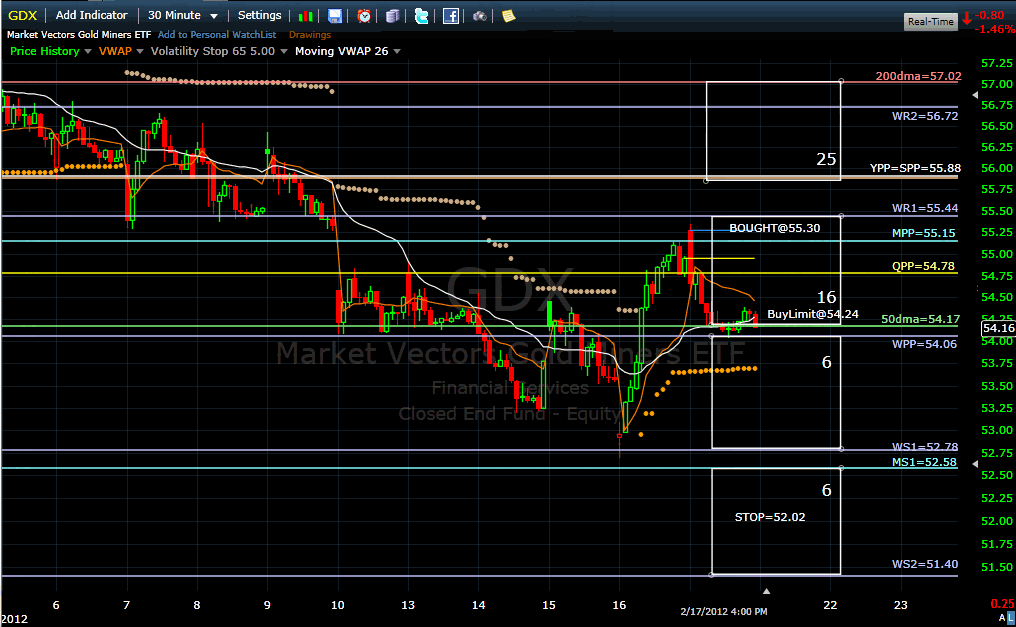Click the green-red bar chart type icon
Image resolution: width=1016 pixels, height=627 pixels.
click(306, 16)
